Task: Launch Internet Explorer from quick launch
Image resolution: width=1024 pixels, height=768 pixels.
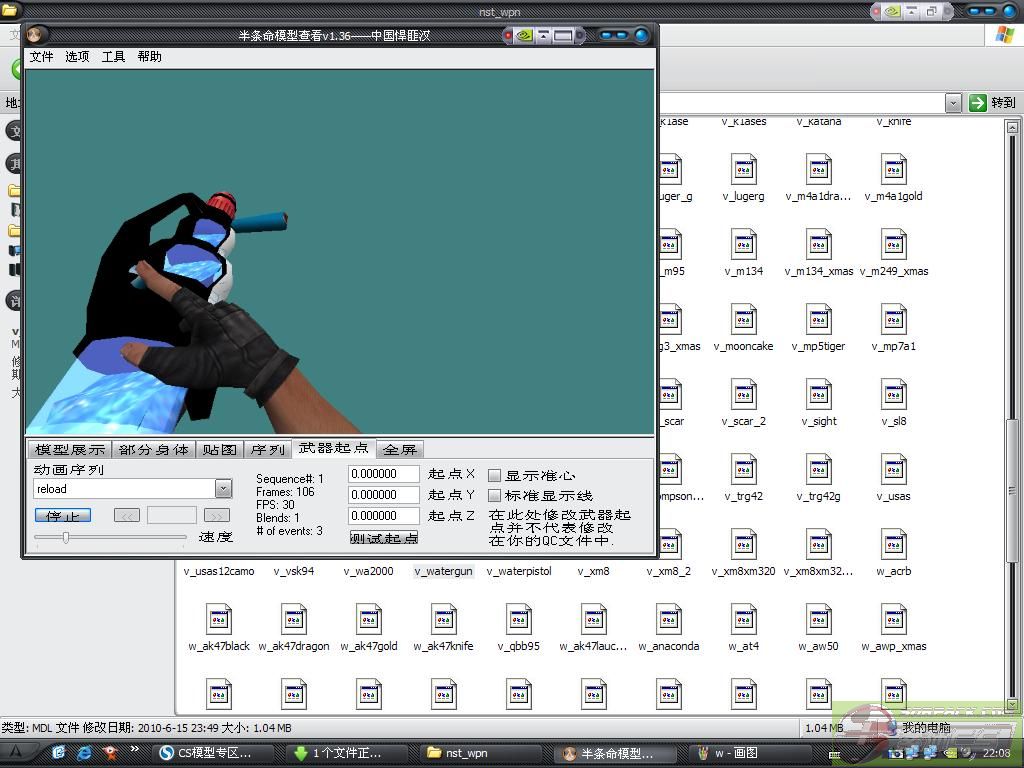Action: click(85, 752)
